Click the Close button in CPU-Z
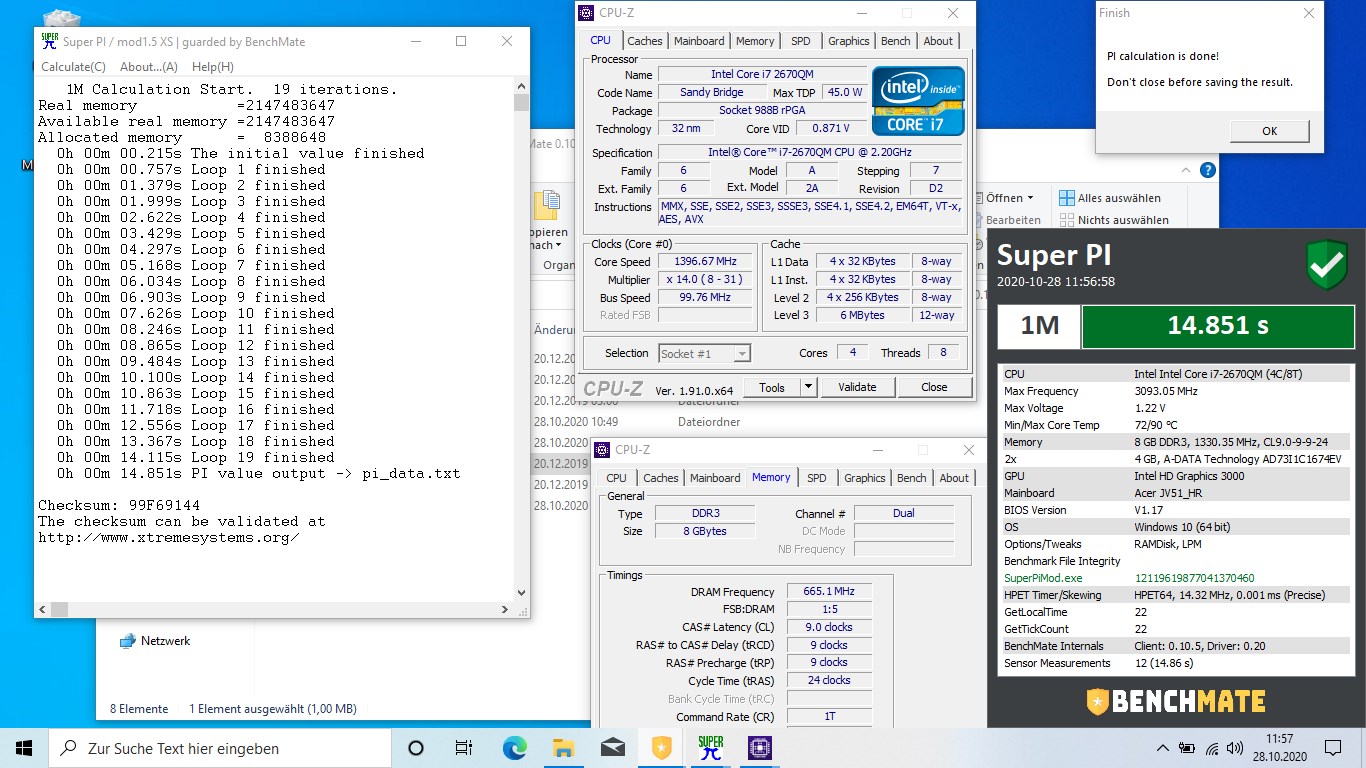 click(x=934, y=387)
